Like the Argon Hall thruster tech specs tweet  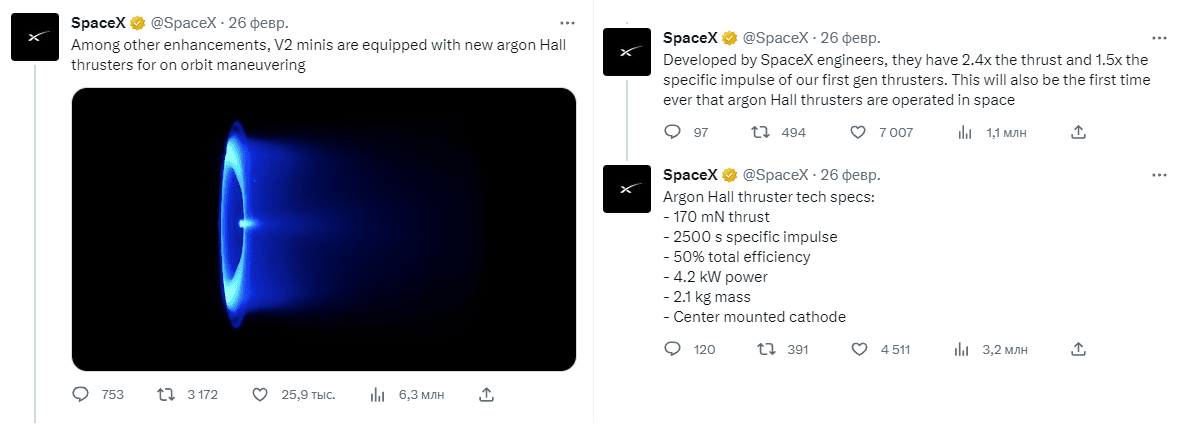[857, 349]
